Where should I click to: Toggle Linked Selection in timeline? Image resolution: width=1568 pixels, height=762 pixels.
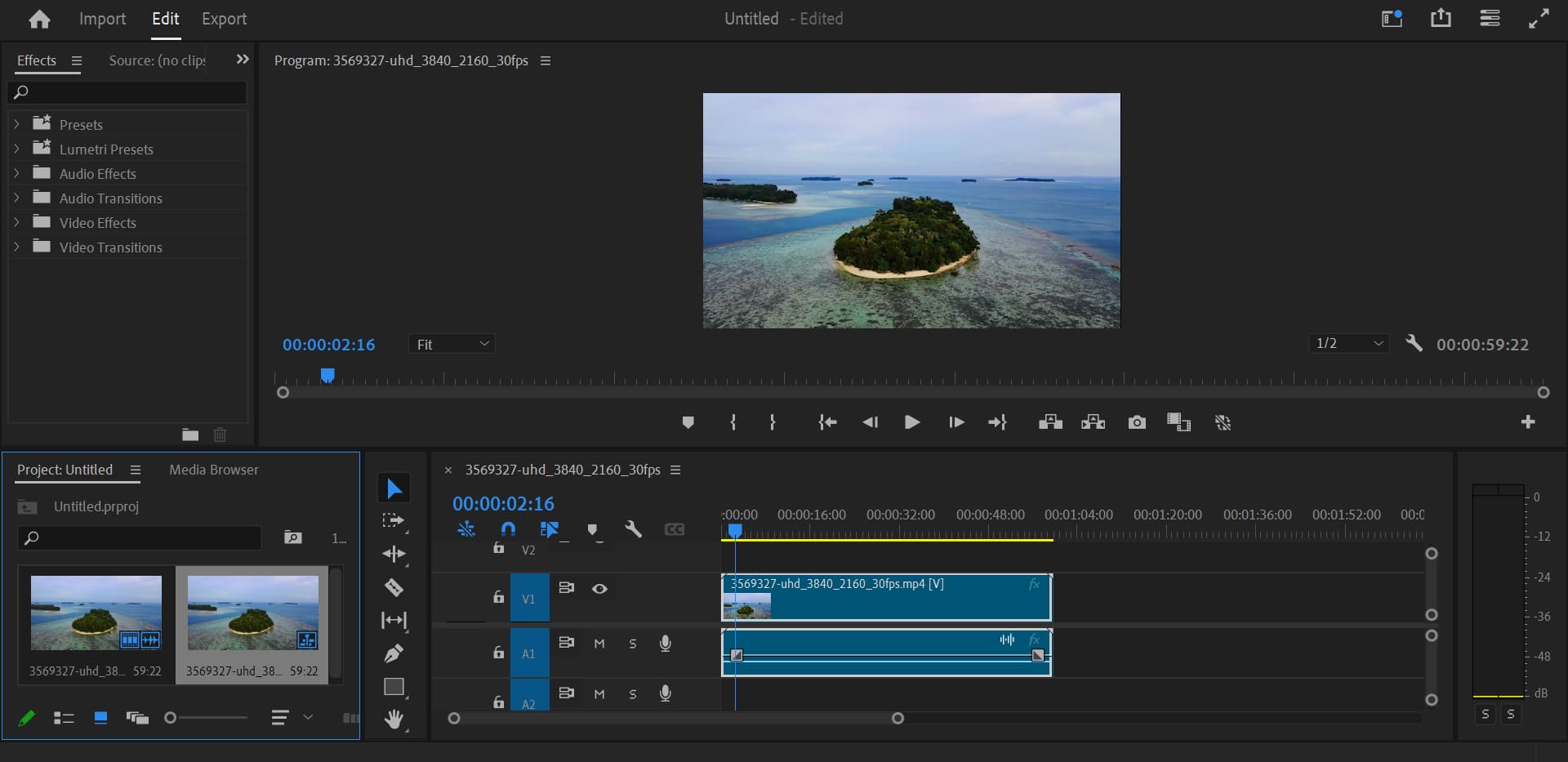550,529
